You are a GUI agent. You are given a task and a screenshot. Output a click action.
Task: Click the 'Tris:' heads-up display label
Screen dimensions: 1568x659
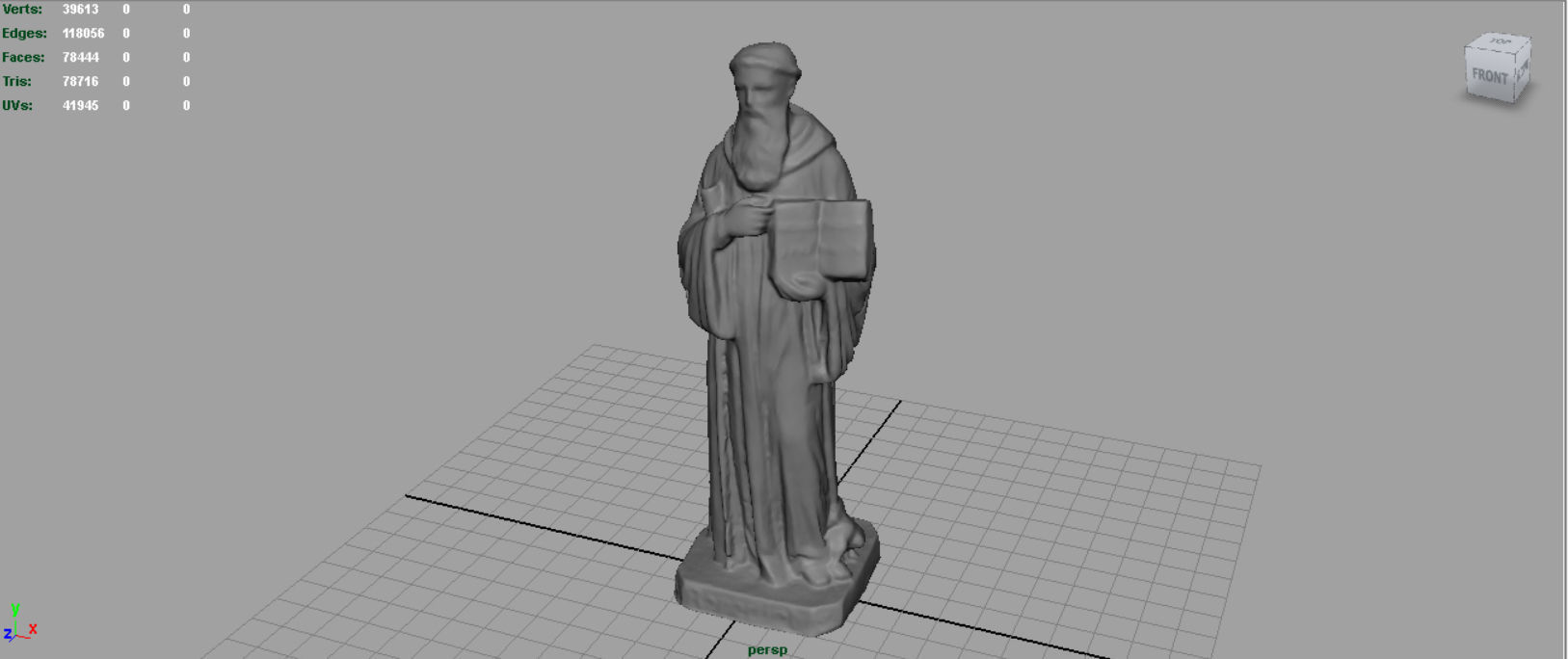[x=16, y=81]
